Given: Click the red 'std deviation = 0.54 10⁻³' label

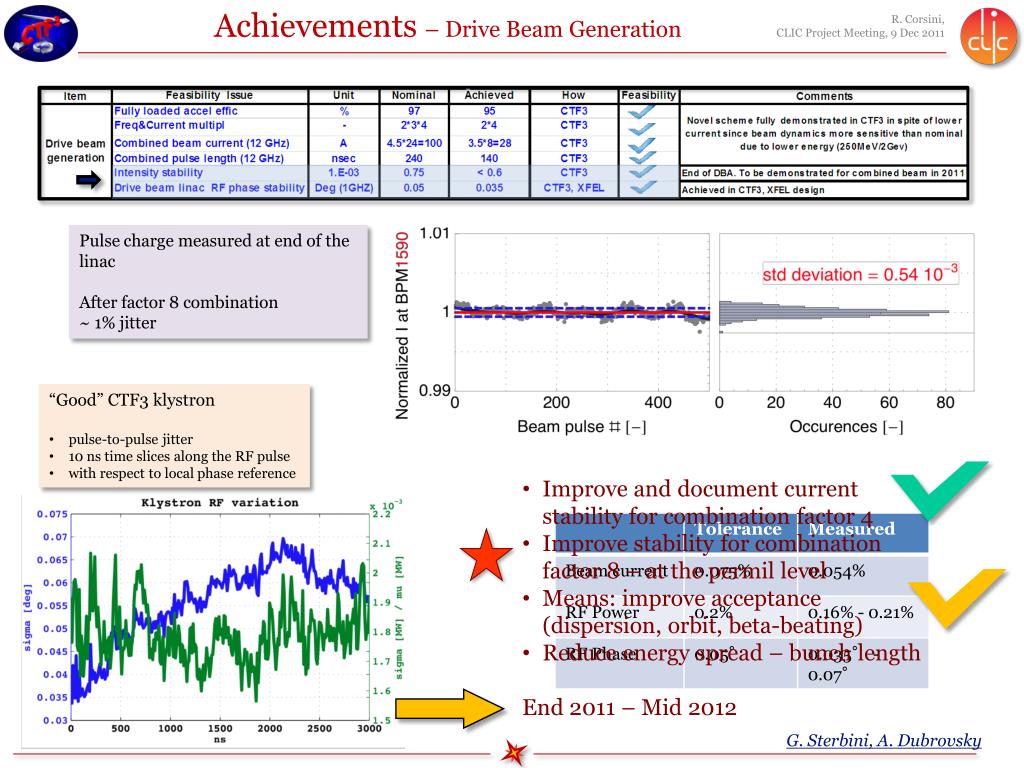Looking at the screenshot, I should 860,274.
